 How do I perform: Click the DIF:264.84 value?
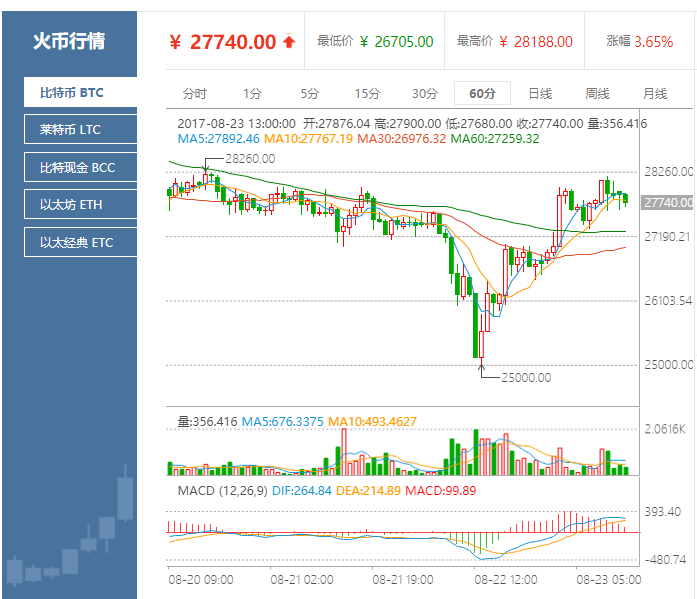(302, 491)
